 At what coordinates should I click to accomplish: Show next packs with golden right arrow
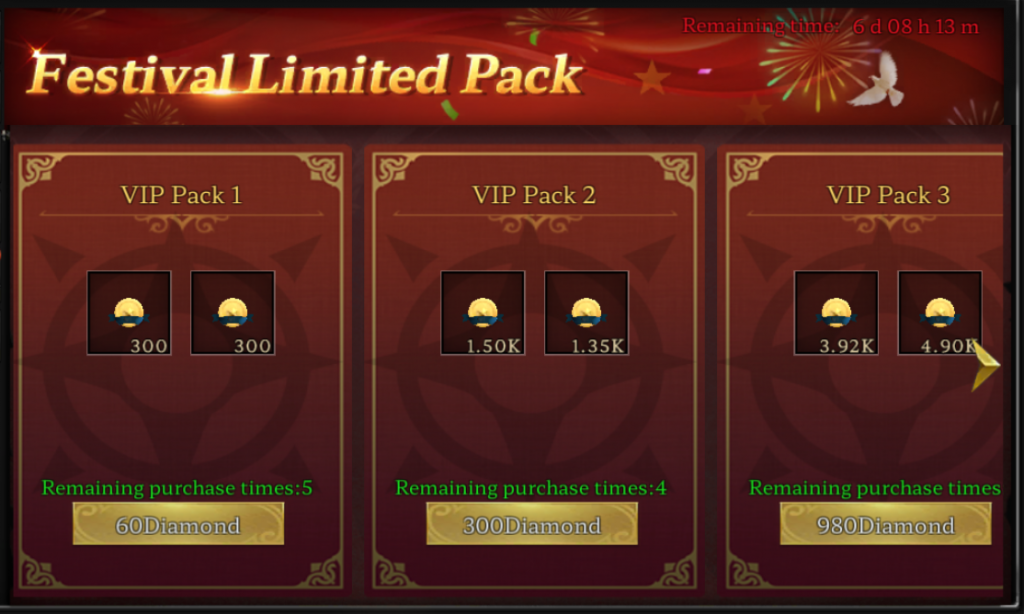(985, 366)
